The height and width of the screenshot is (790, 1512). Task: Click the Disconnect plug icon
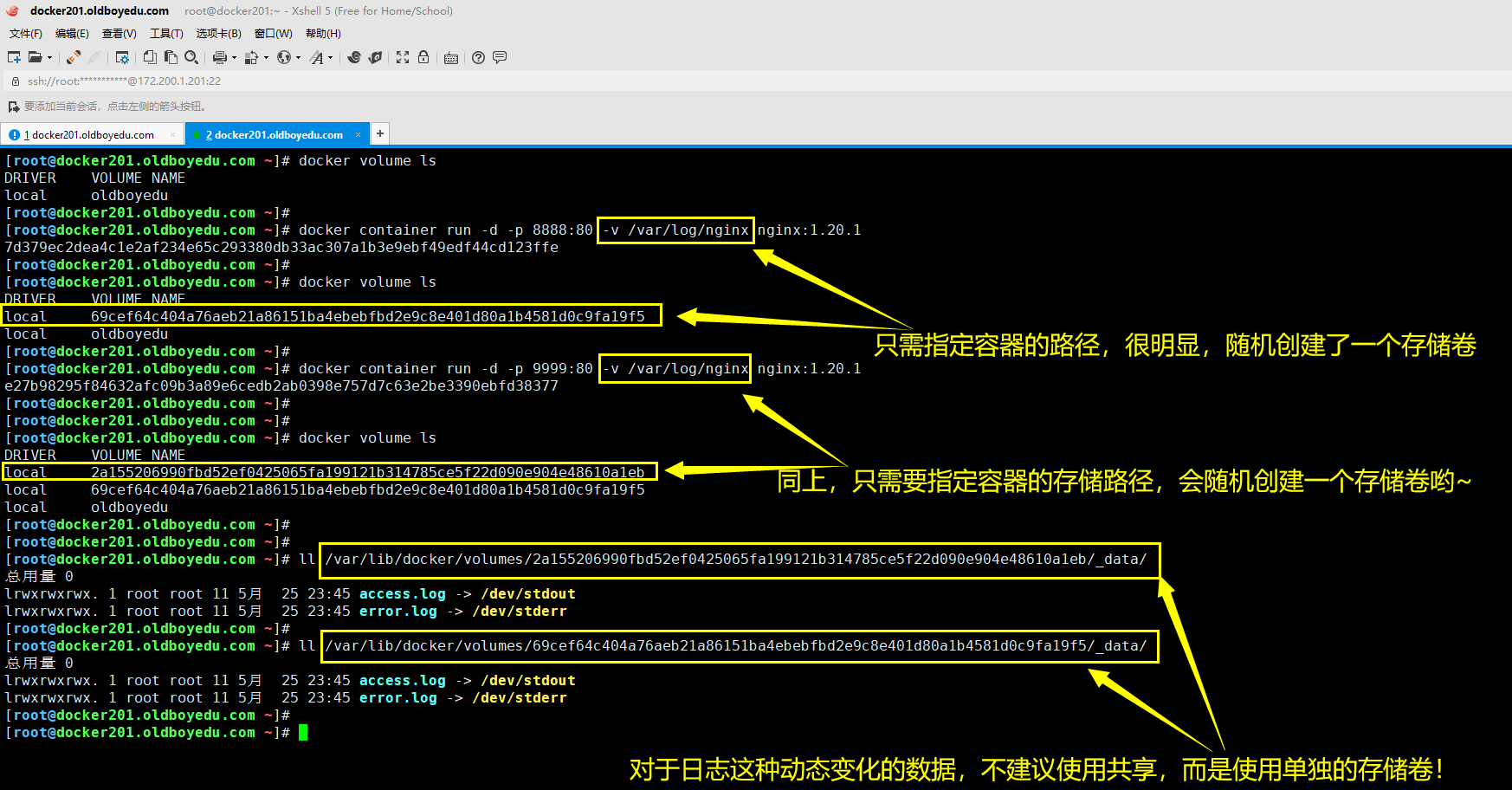point(94,57)
